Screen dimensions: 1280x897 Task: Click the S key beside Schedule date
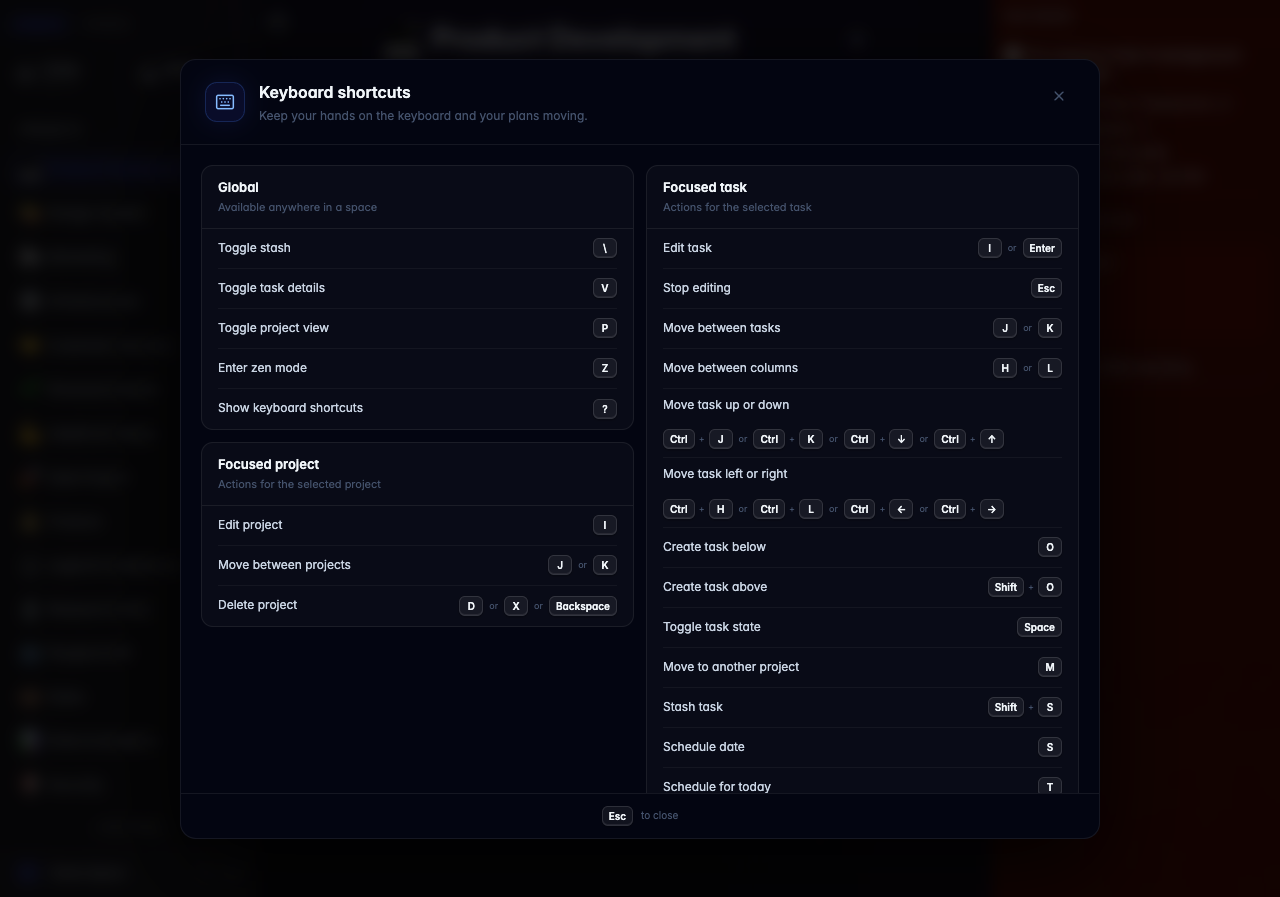[x=1050, y=747]
